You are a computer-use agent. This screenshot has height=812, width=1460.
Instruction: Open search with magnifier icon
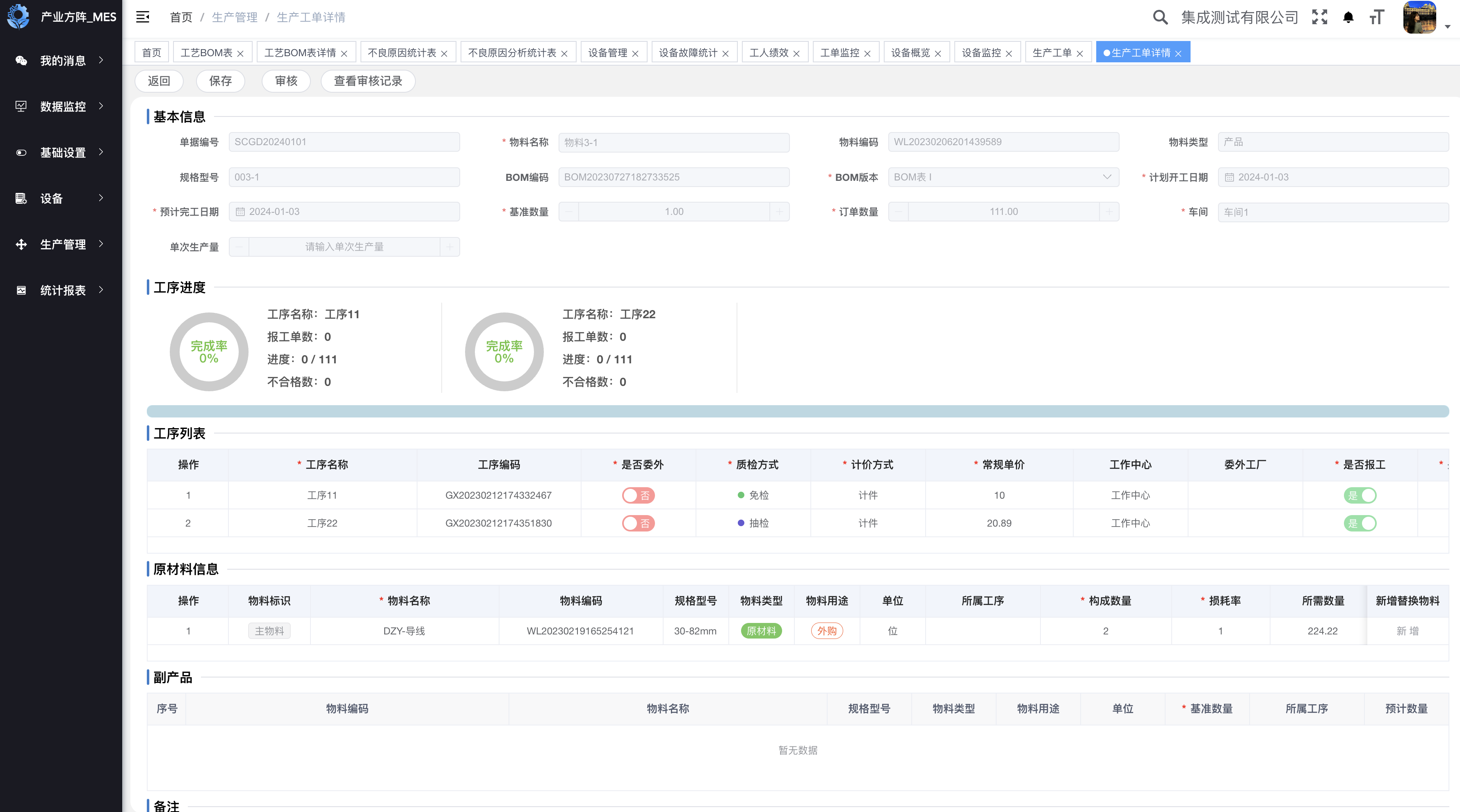click(x=1160, y=17)
